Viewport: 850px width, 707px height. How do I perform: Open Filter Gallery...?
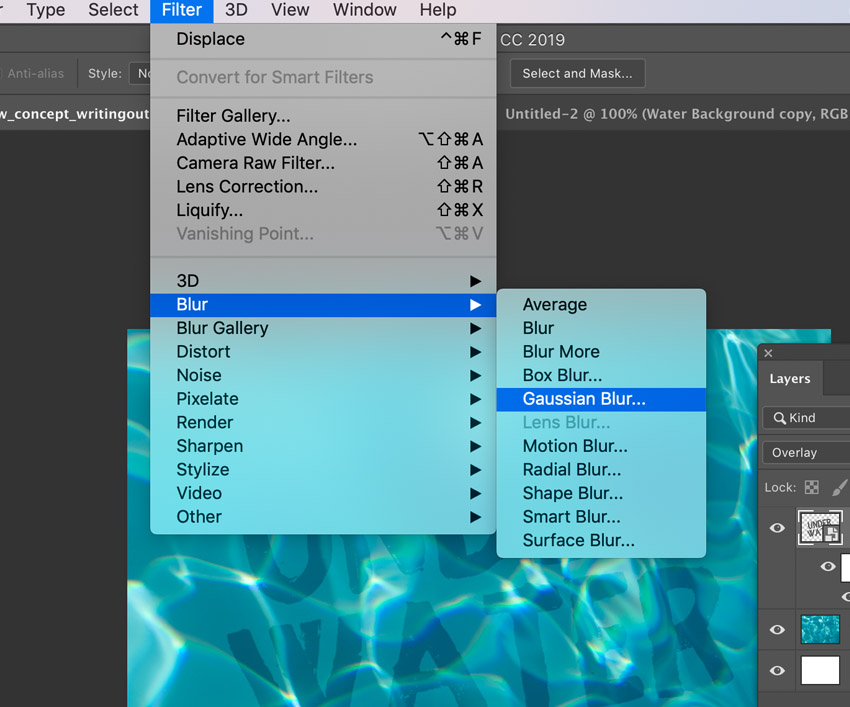(x=323, y=115)
